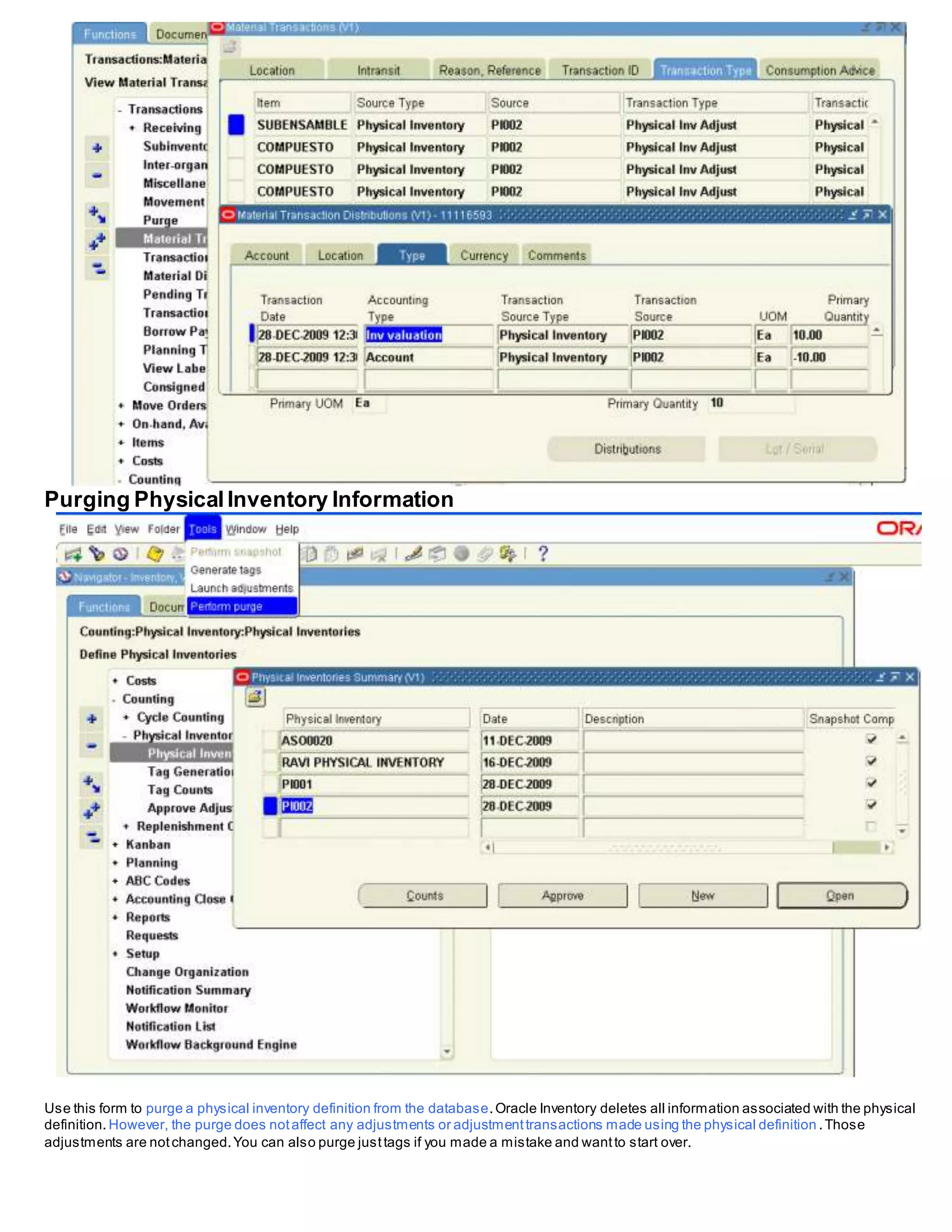Click the Zoom toolbar icon
The width and height of the screenshot is (952, 1232).
437,554
